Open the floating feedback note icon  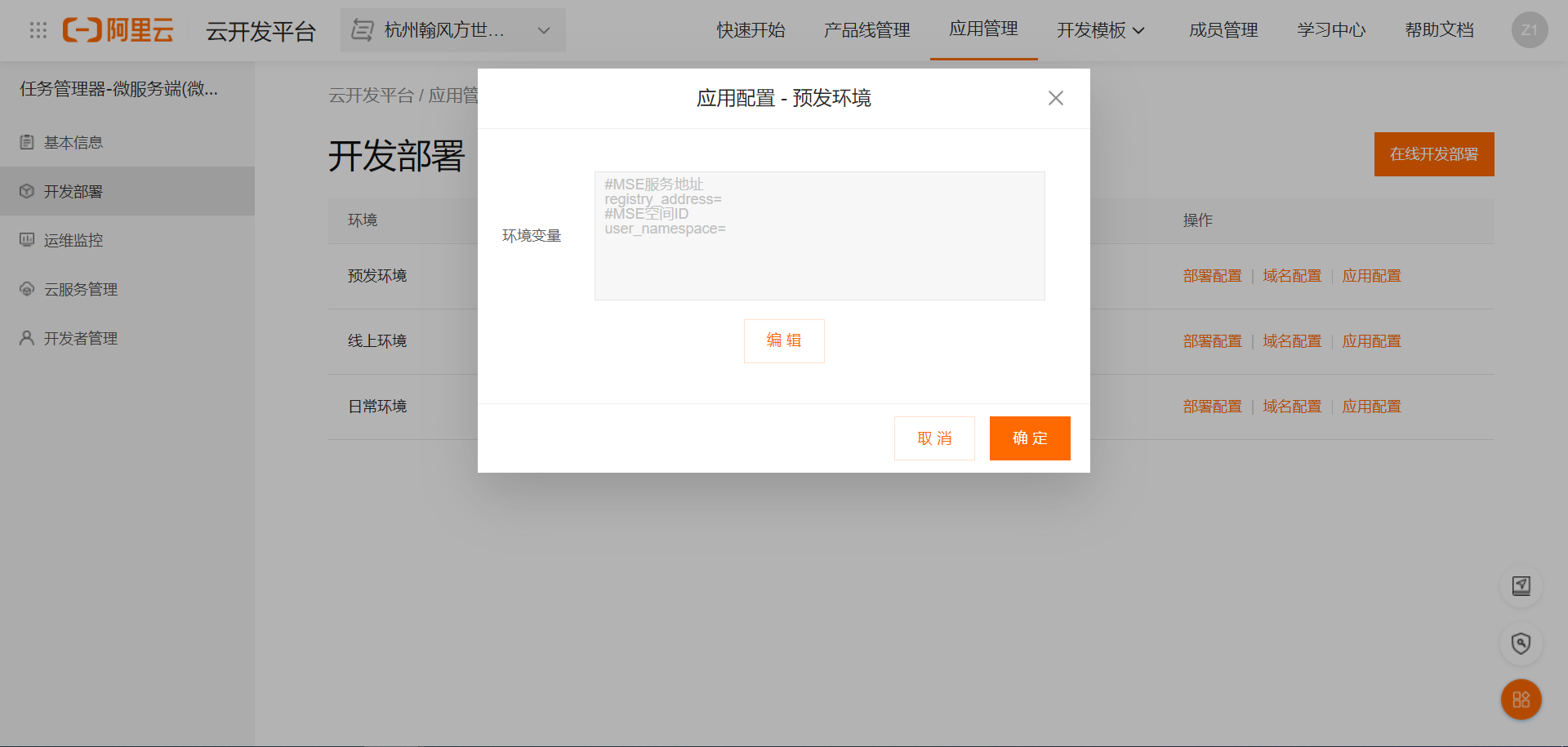pyautogui.click(x=1521, y=585)
